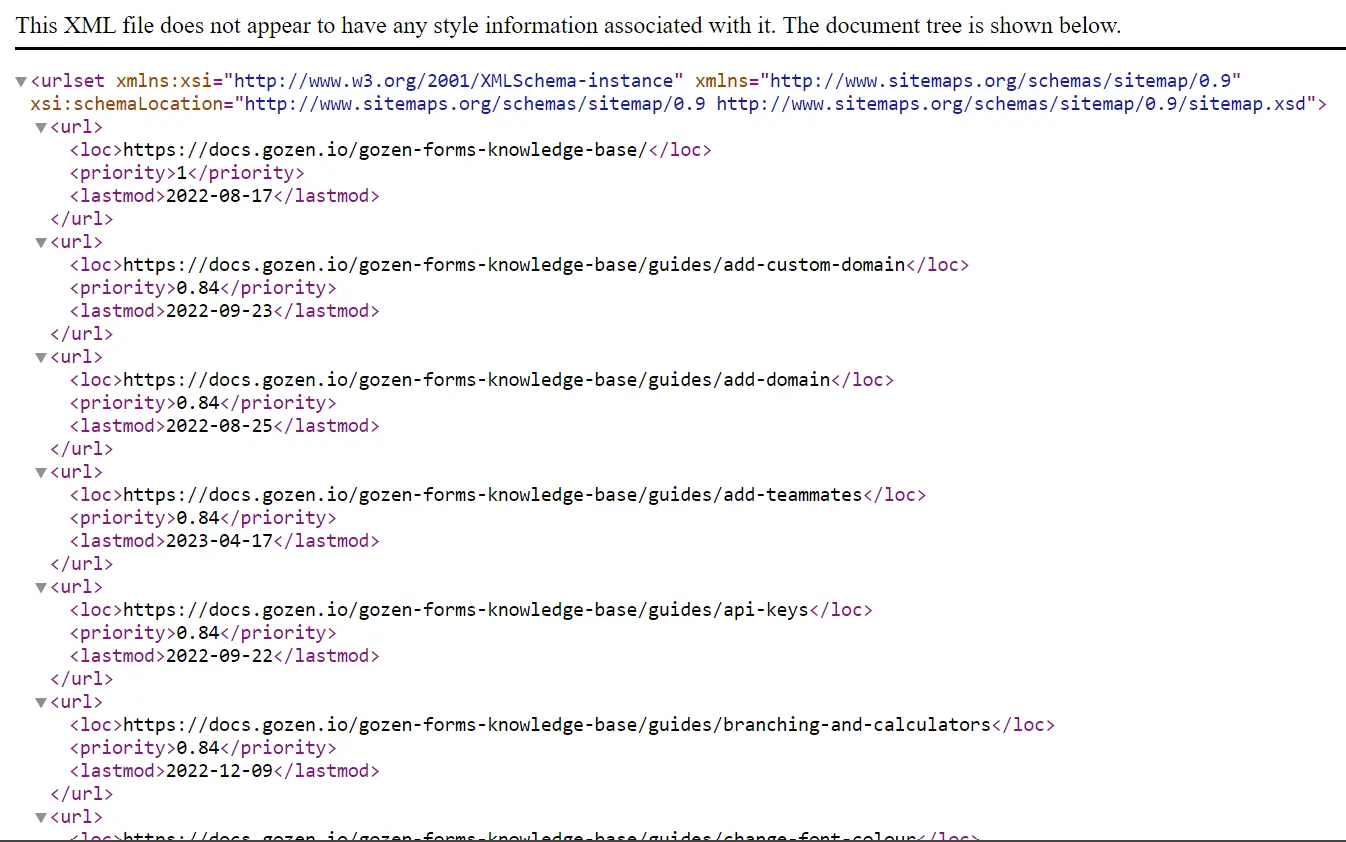The width and height of the screenshot is (1346, 842).
Task: Click the guides/add-domain loc URL
Action: 477,380
